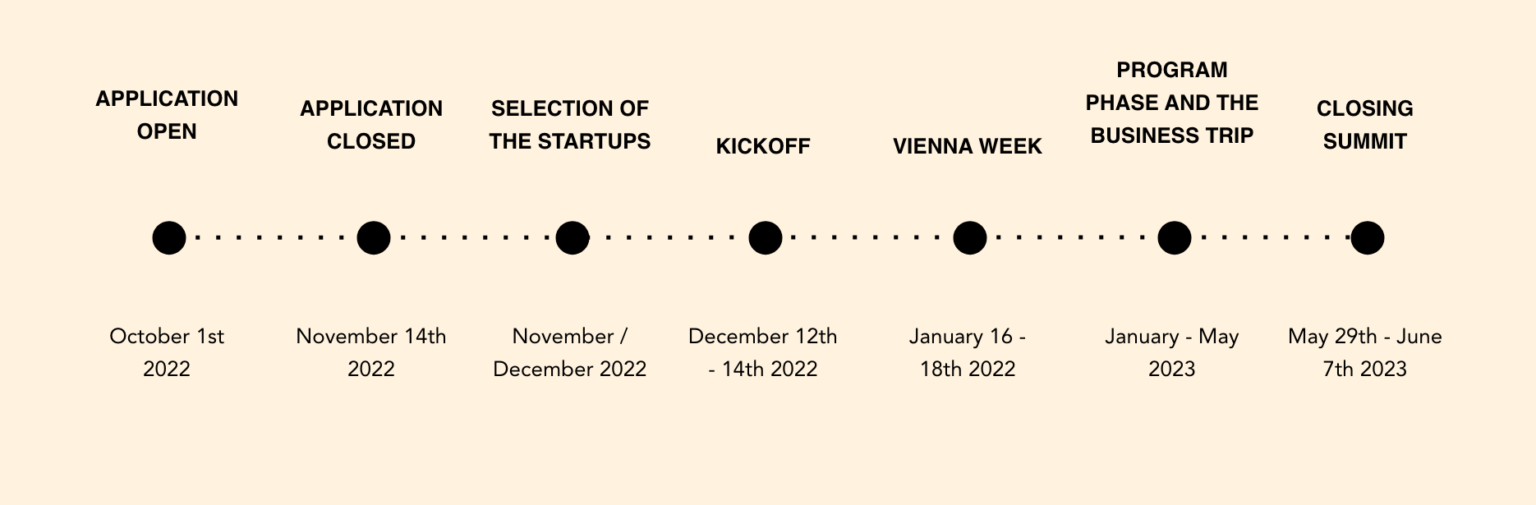Select the Program Phase timeline dot
This screenshot has height=505, width=1536.
point(1174,238)
